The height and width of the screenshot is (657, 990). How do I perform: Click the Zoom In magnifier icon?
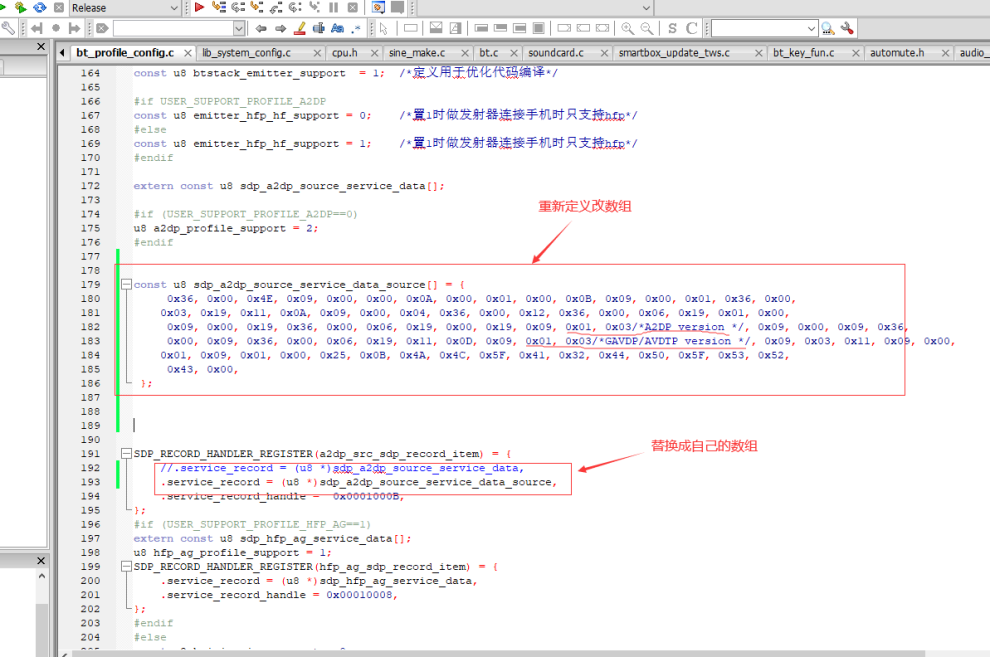pyautogui.click(x=627, y=28)
